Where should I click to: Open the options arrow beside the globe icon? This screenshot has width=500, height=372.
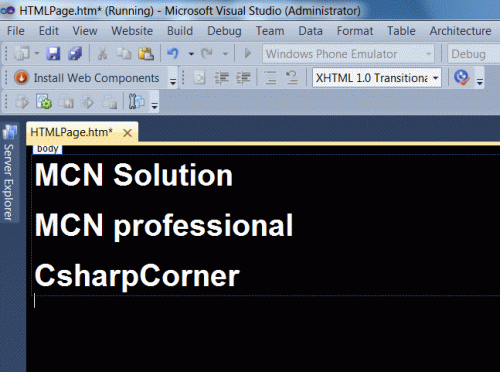(480, 81)
